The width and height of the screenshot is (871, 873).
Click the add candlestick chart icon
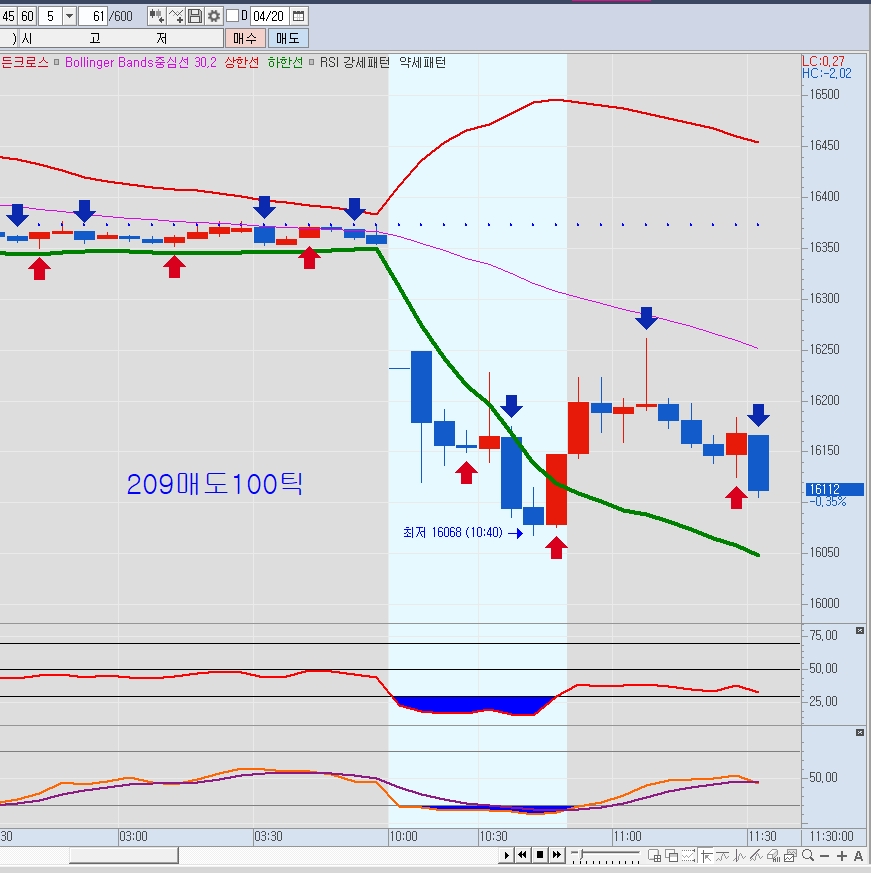pyautogui.click(x=157, y=16)
